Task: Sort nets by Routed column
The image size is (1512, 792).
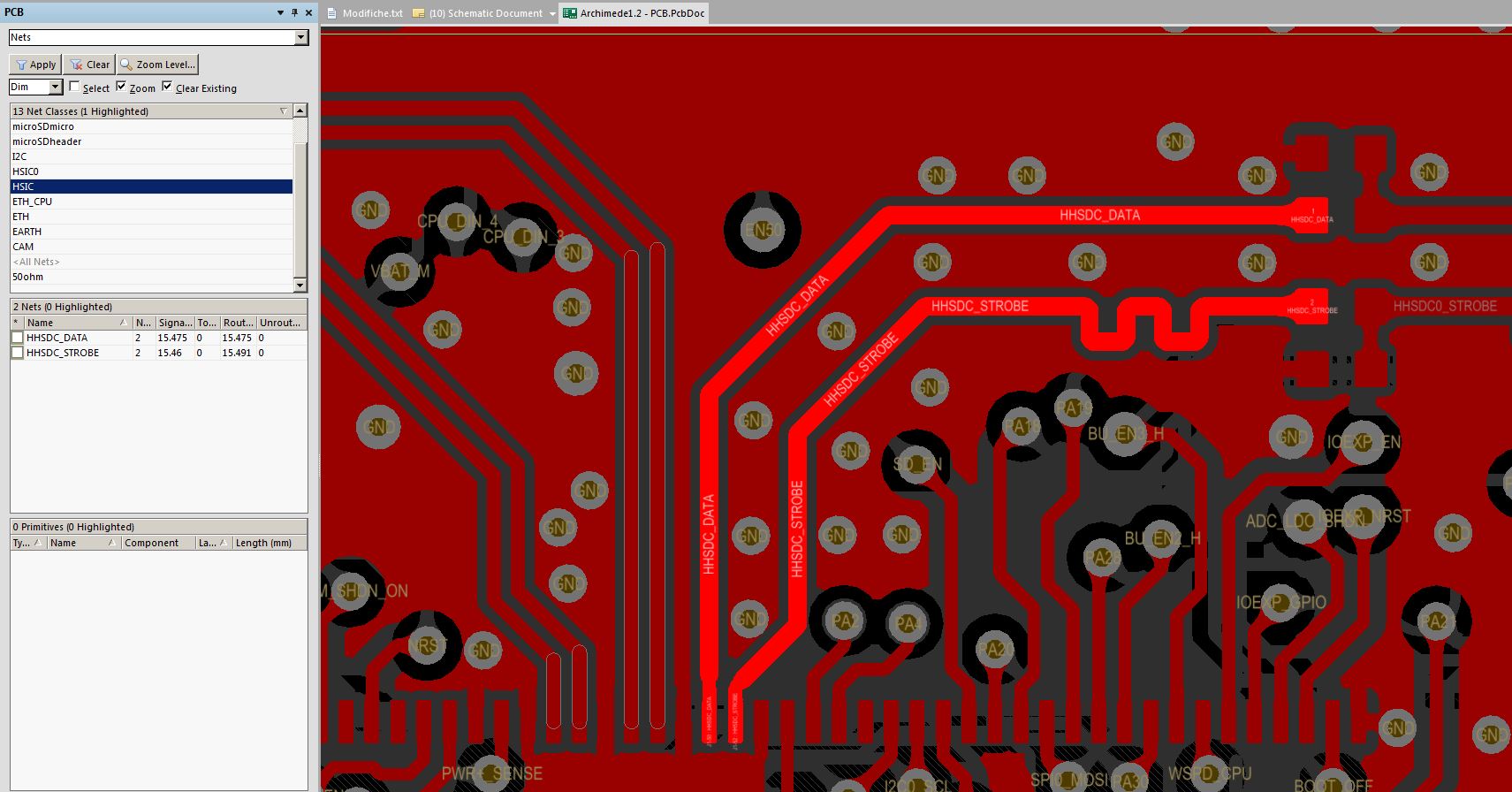Action: tap(238, 323)
